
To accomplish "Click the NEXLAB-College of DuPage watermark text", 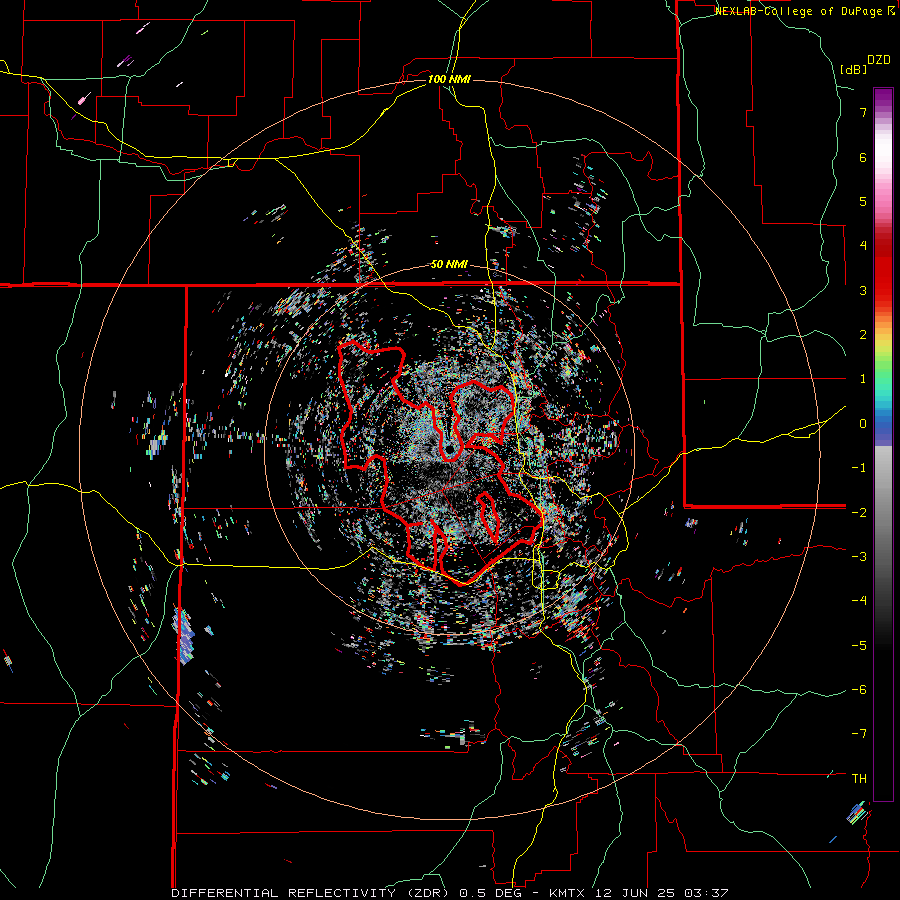I will tap(804, 11).
